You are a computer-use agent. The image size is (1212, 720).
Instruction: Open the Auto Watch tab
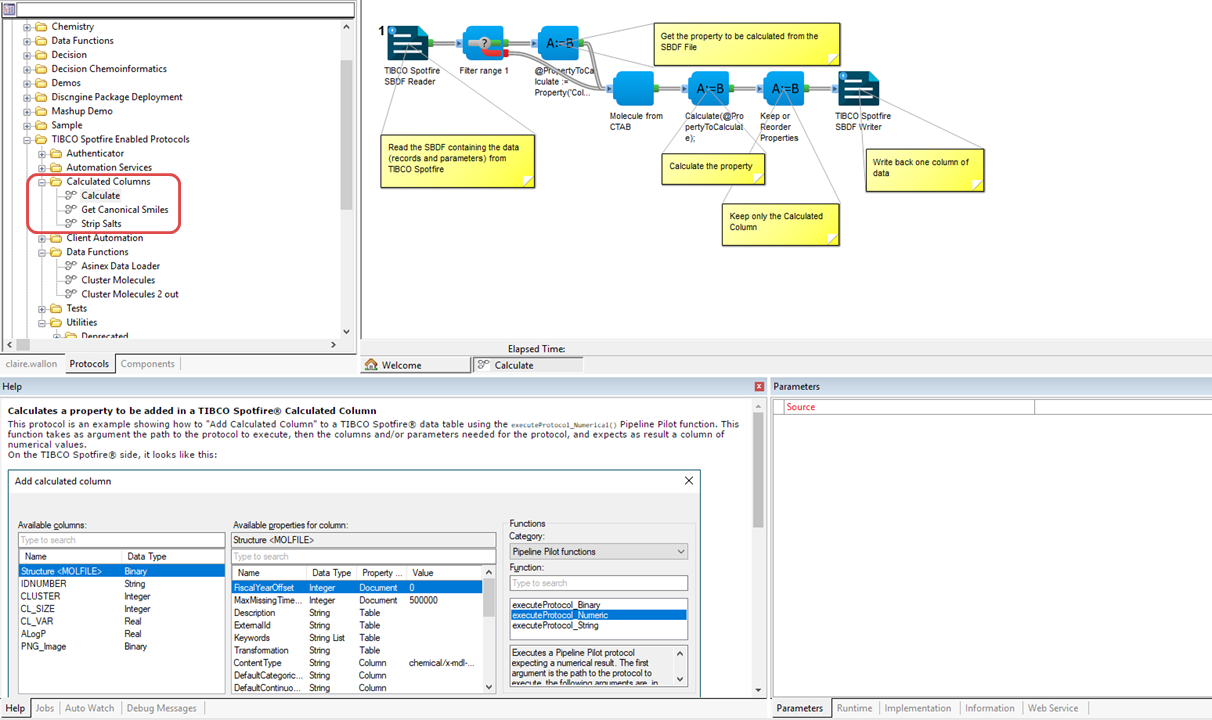pyautogui.click(x=90, y=708)
